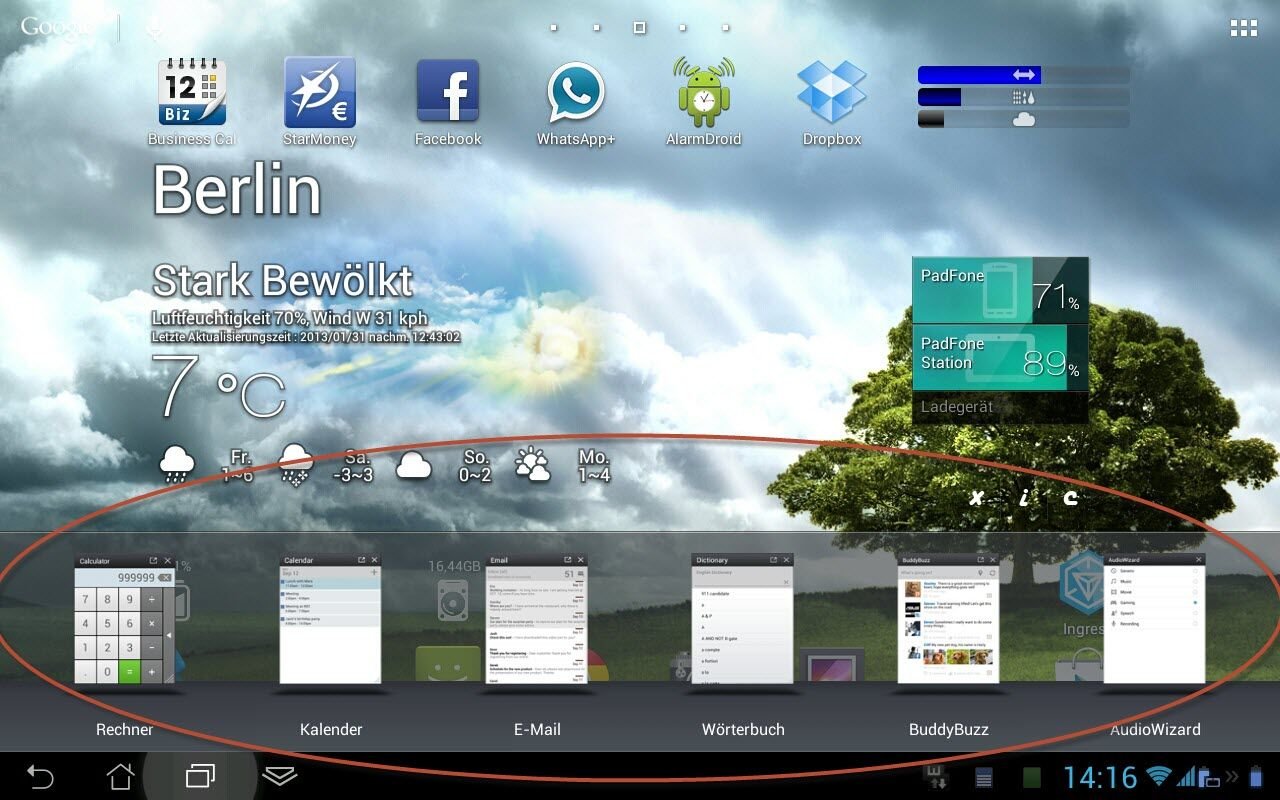Tap the mobile signal strength icon
1280x800 pixels.
[1187, 776]
